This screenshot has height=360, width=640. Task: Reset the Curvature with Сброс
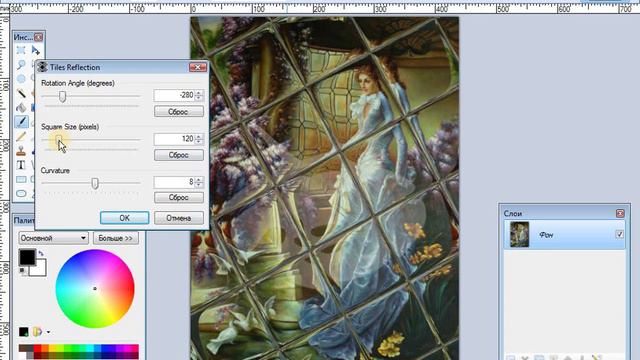tap(179, 198)
